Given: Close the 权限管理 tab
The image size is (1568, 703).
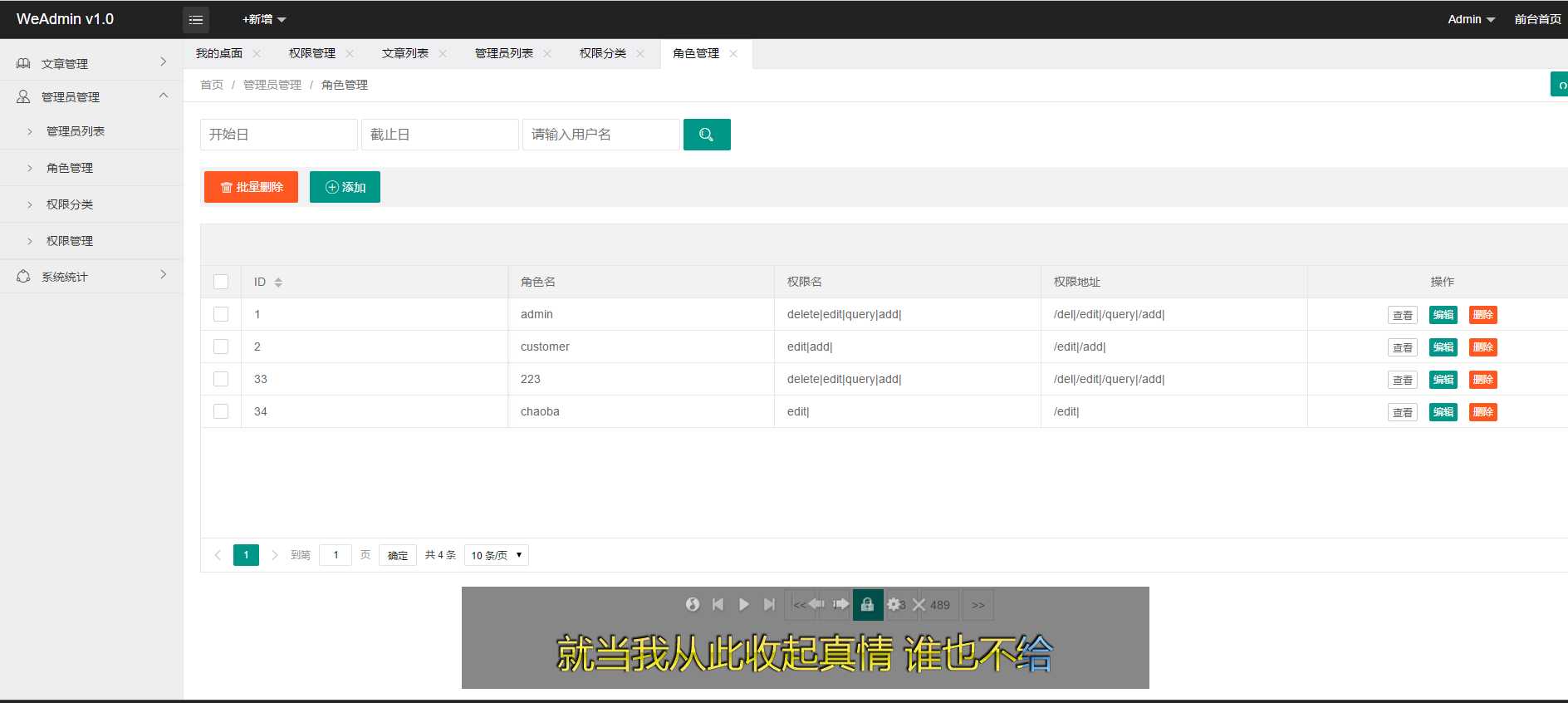Looking at the screenshot, I should click(x=350, y=53).
